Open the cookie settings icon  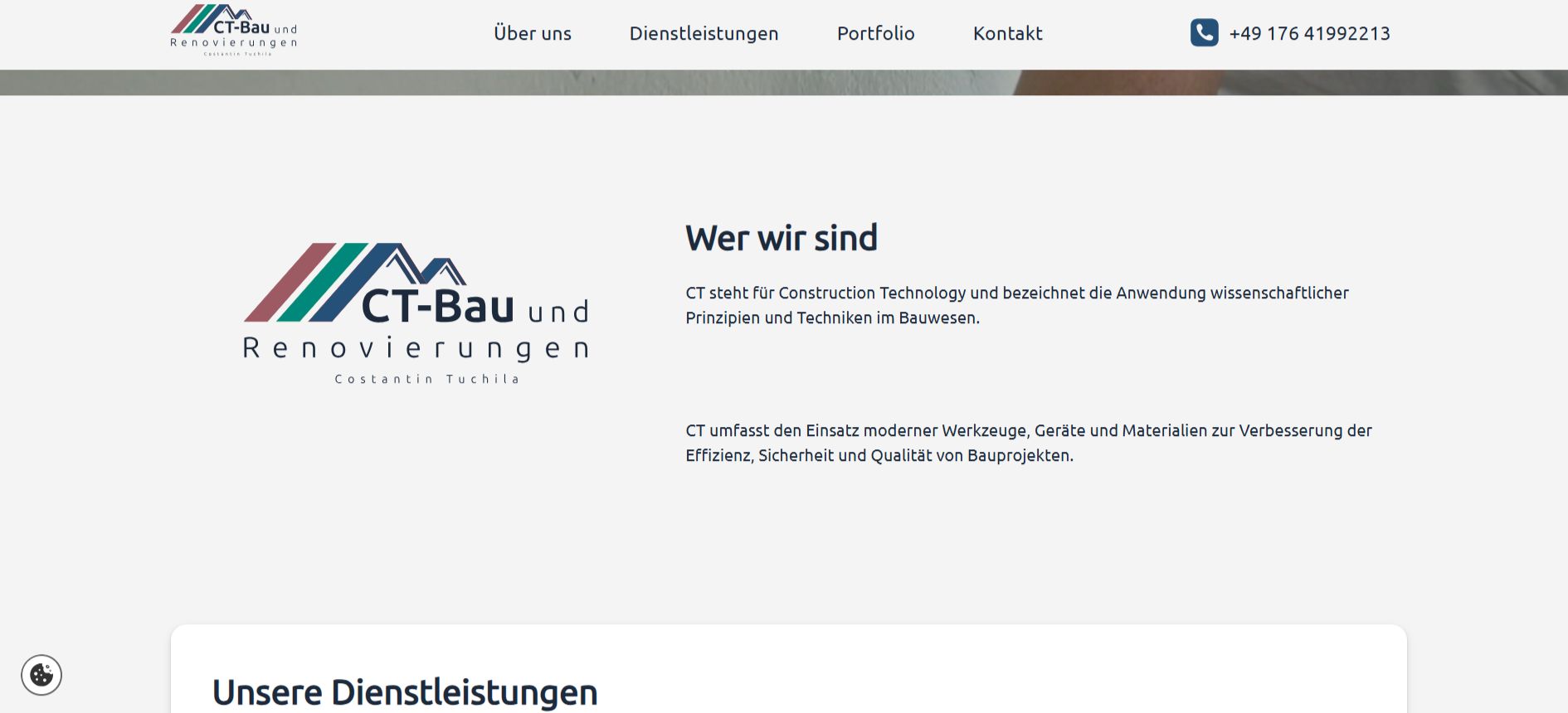41,675
